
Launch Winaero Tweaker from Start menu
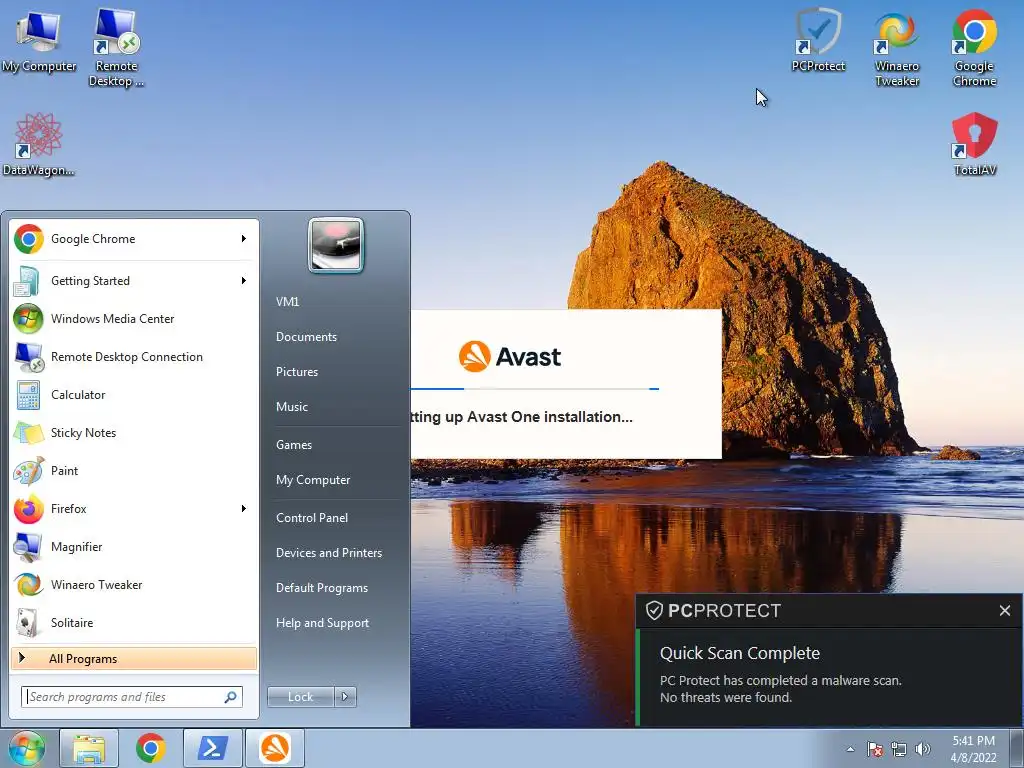[x=134, y=584]
